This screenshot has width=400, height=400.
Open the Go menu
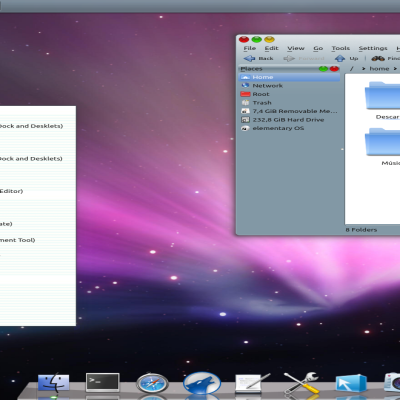point(318,48)
